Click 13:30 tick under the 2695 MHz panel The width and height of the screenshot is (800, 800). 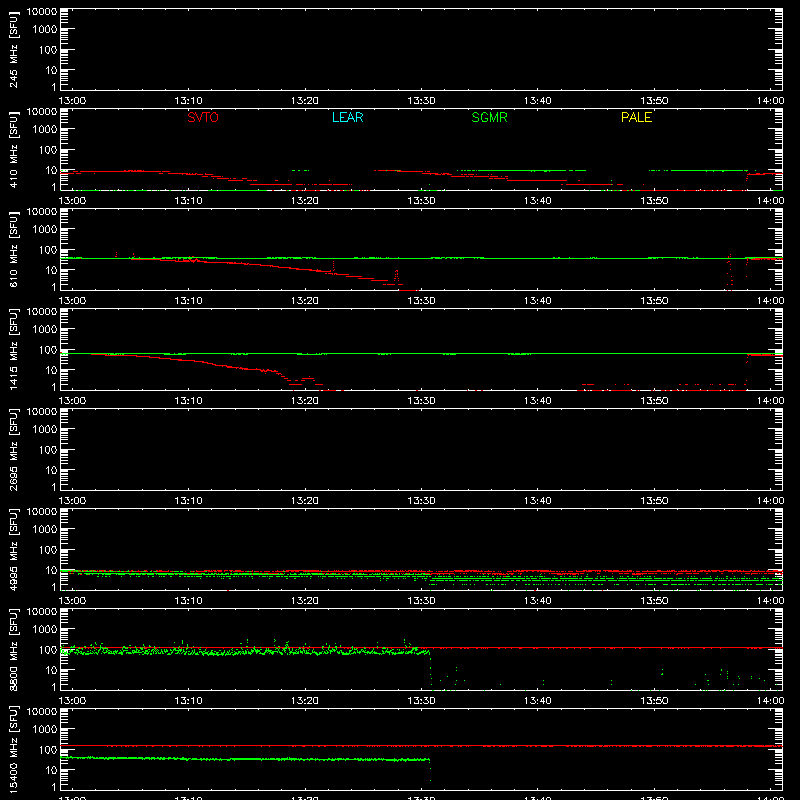point(421,501)
